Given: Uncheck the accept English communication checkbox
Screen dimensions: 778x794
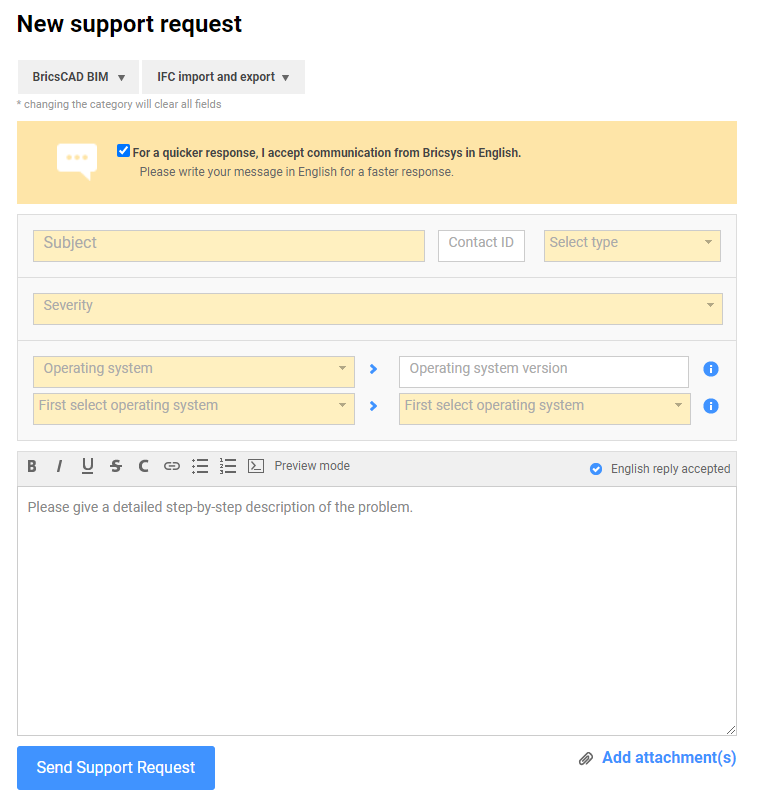Looking at the screenshot, I should [123, 151].
